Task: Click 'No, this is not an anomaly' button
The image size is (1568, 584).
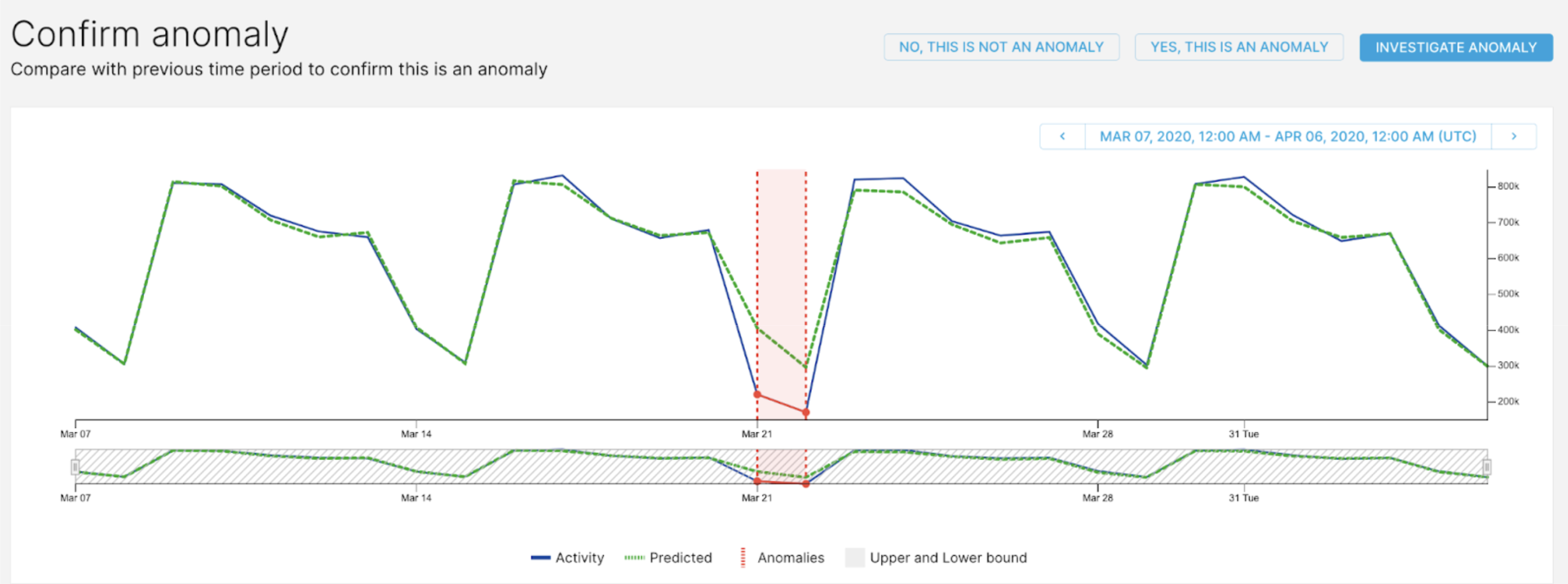Action: click(x=1001, y=47)
